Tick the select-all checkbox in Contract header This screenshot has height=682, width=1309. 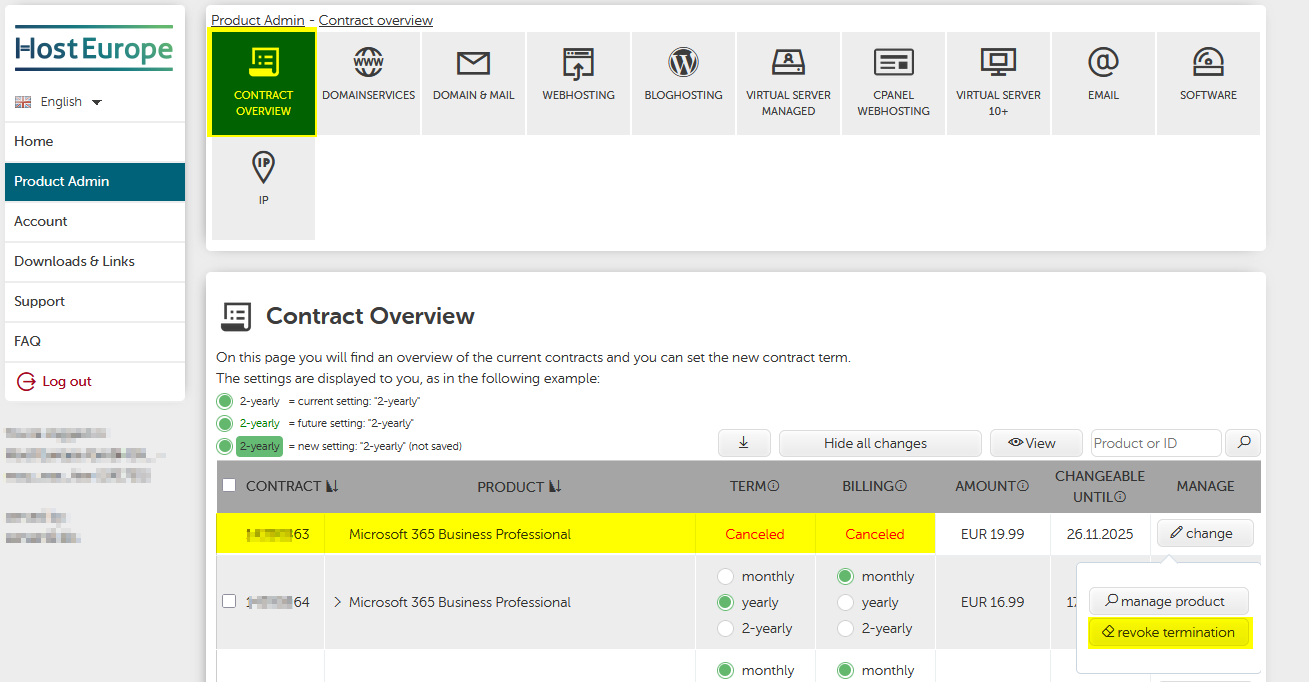229,486
